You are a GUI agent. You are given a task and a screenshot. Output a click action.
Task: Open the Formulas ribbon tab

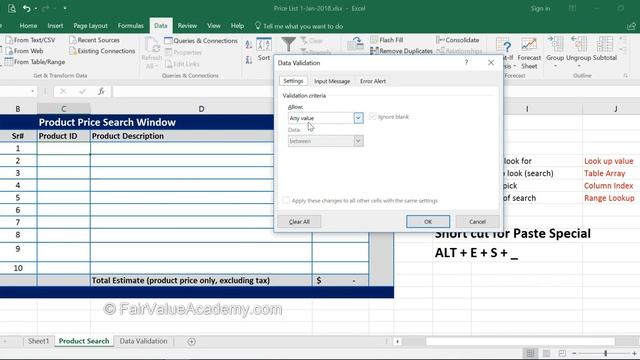click(x=131, y=26)
